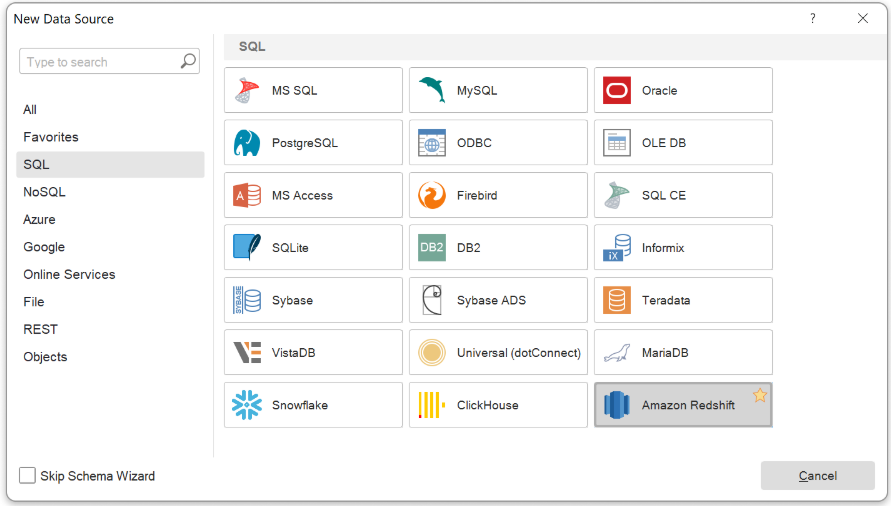Switch to the Google category
This screenshot has width=891, height=506.
pos(110,247)
